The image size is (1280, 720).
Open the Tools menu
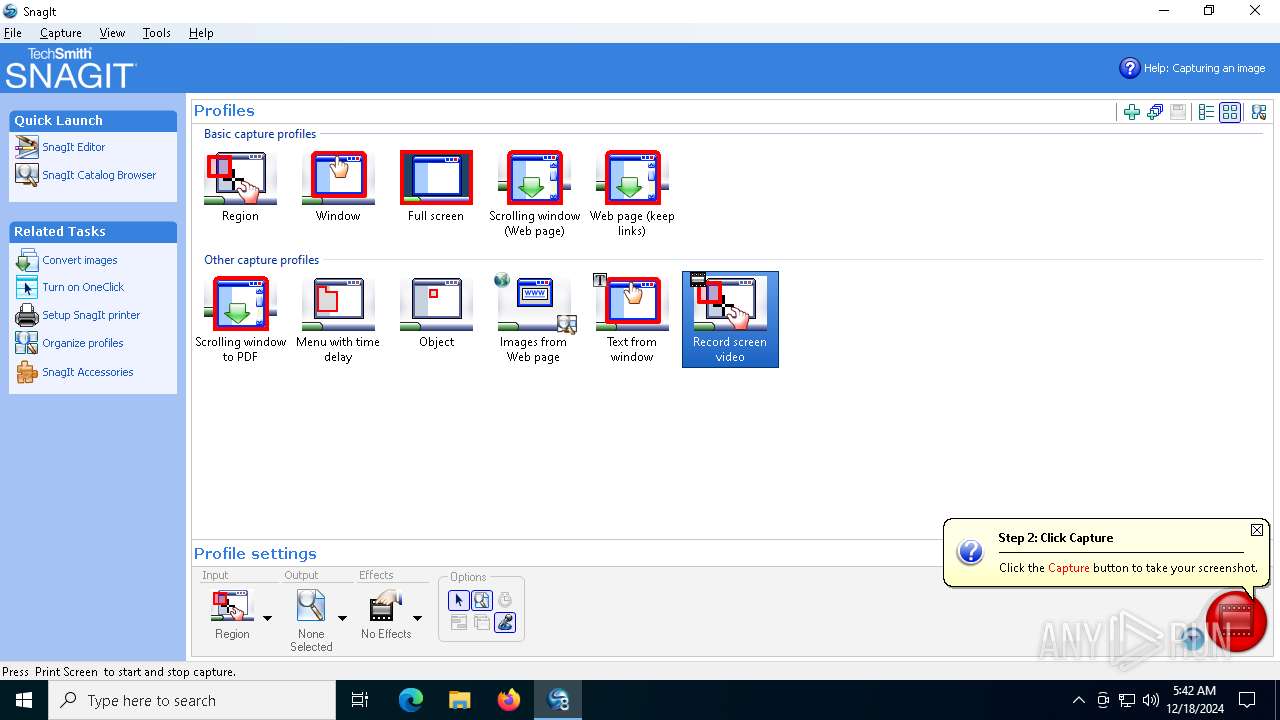pos(156,33)
